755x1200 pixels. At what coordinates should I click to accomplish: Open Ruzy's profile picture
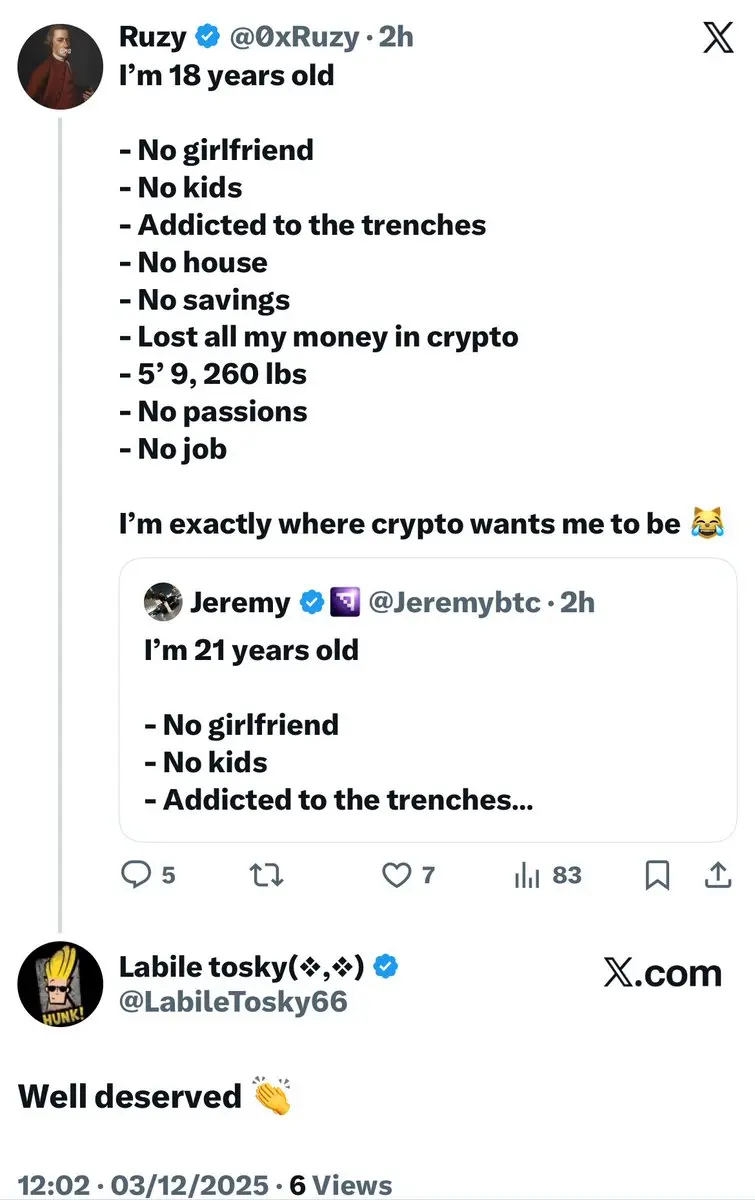click(61, 66)
